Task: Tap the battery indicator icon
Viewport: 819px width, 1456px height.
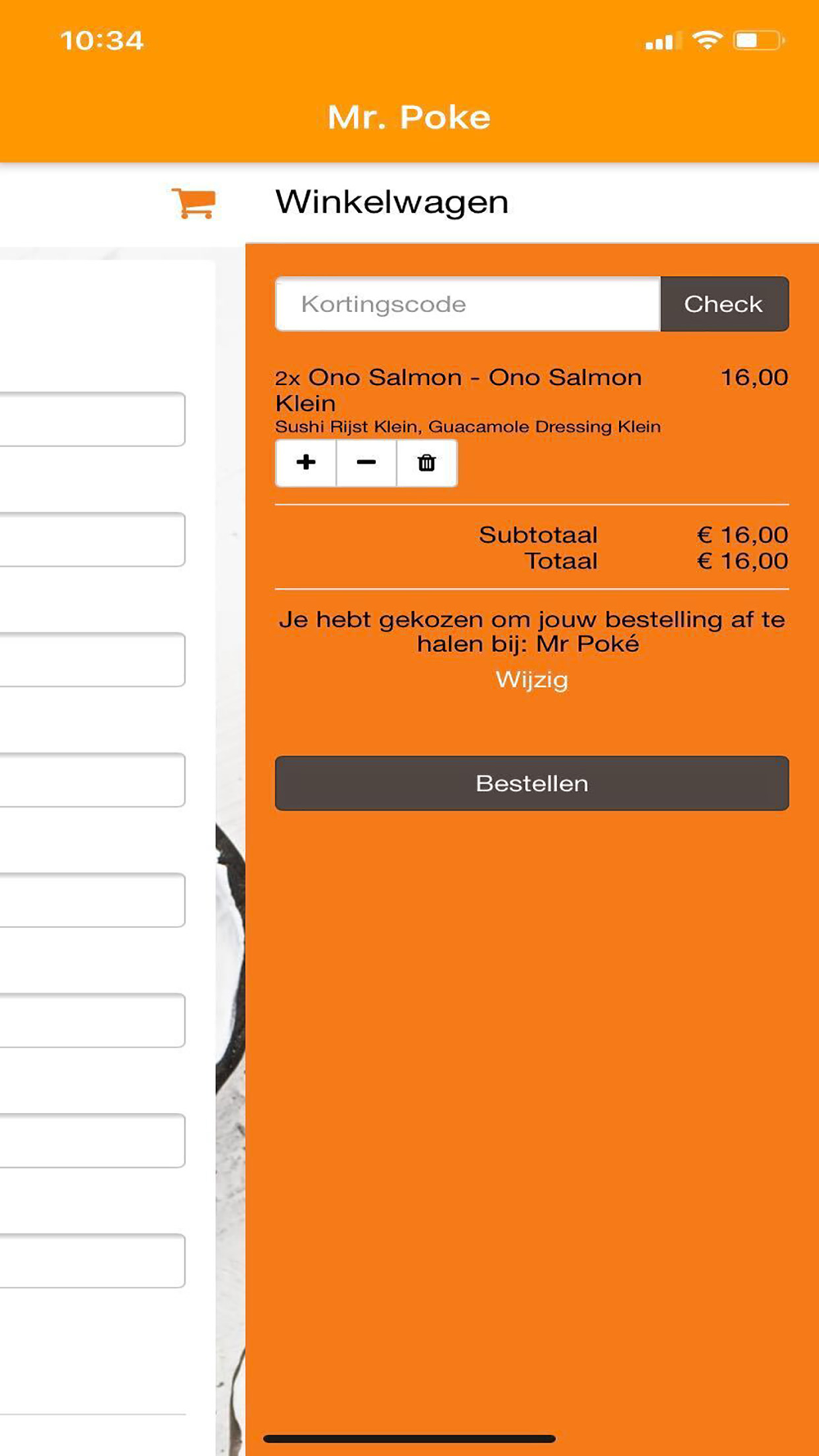Action: coord(759,40)
